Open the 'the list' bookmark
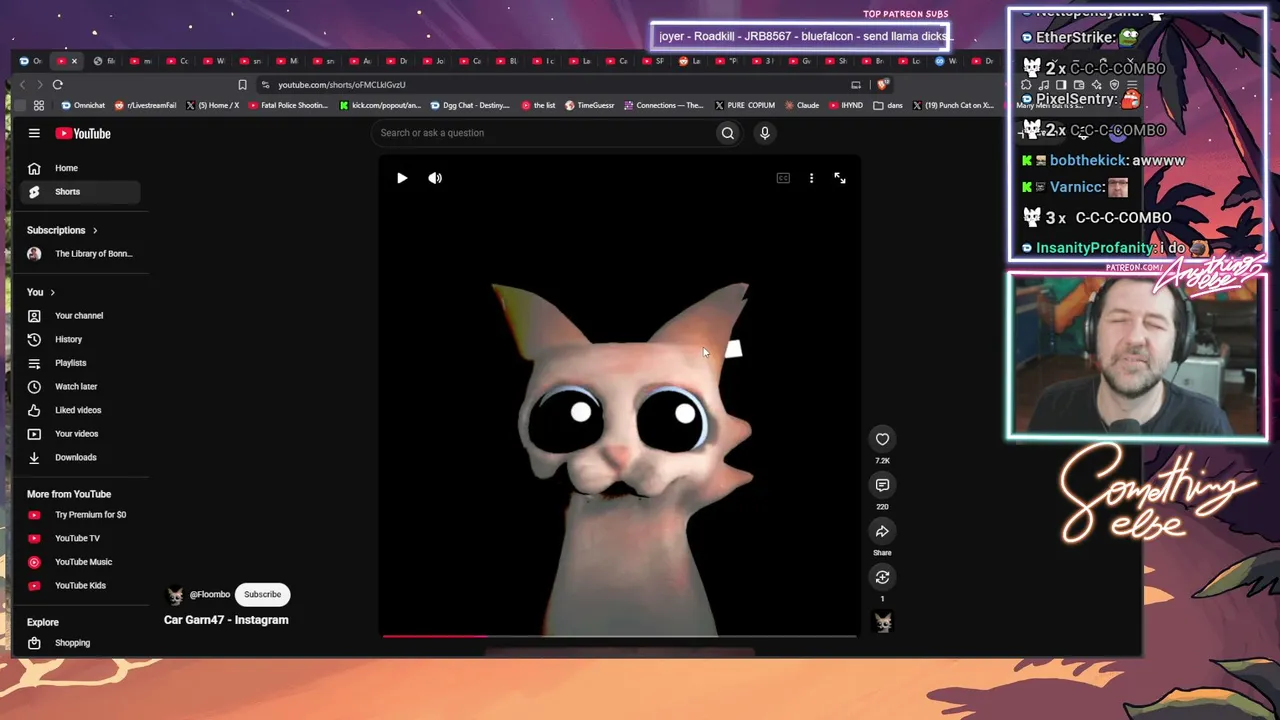 point(539,105)
